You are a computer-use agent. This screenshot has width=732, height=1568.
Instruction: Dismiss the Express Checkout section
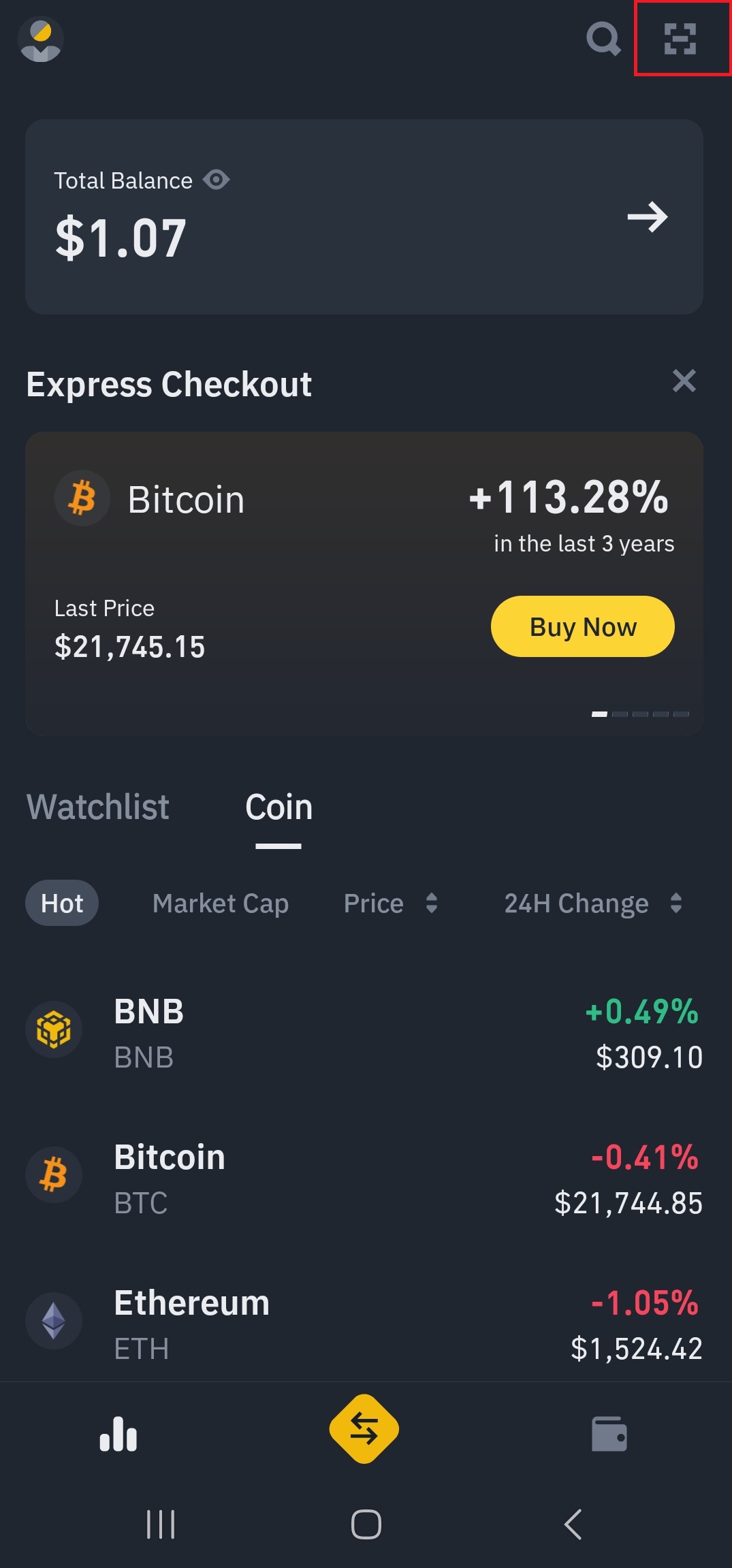(684, 381)
